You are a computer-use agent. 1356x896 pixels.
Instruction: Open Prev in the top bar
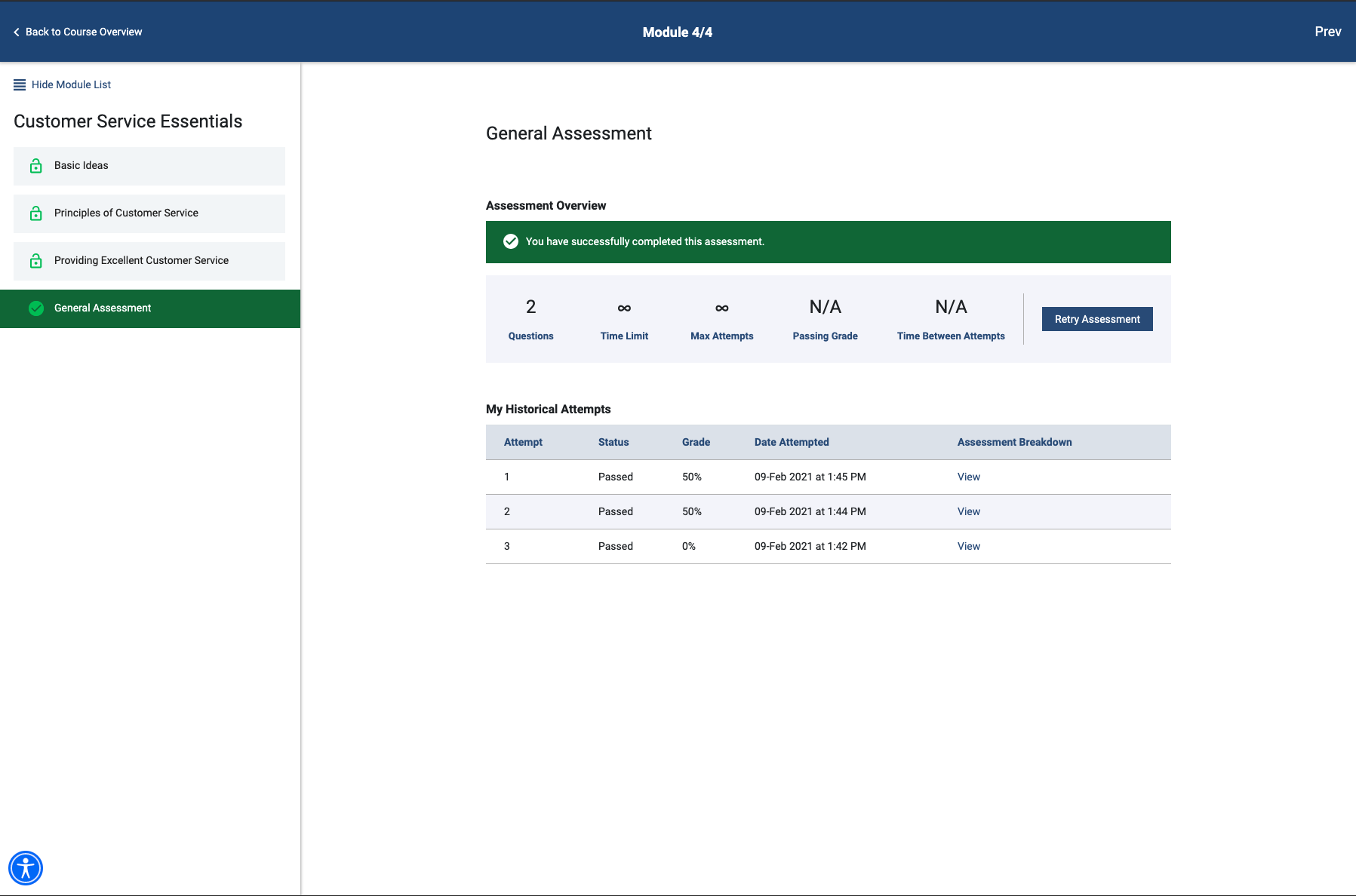1327,32
